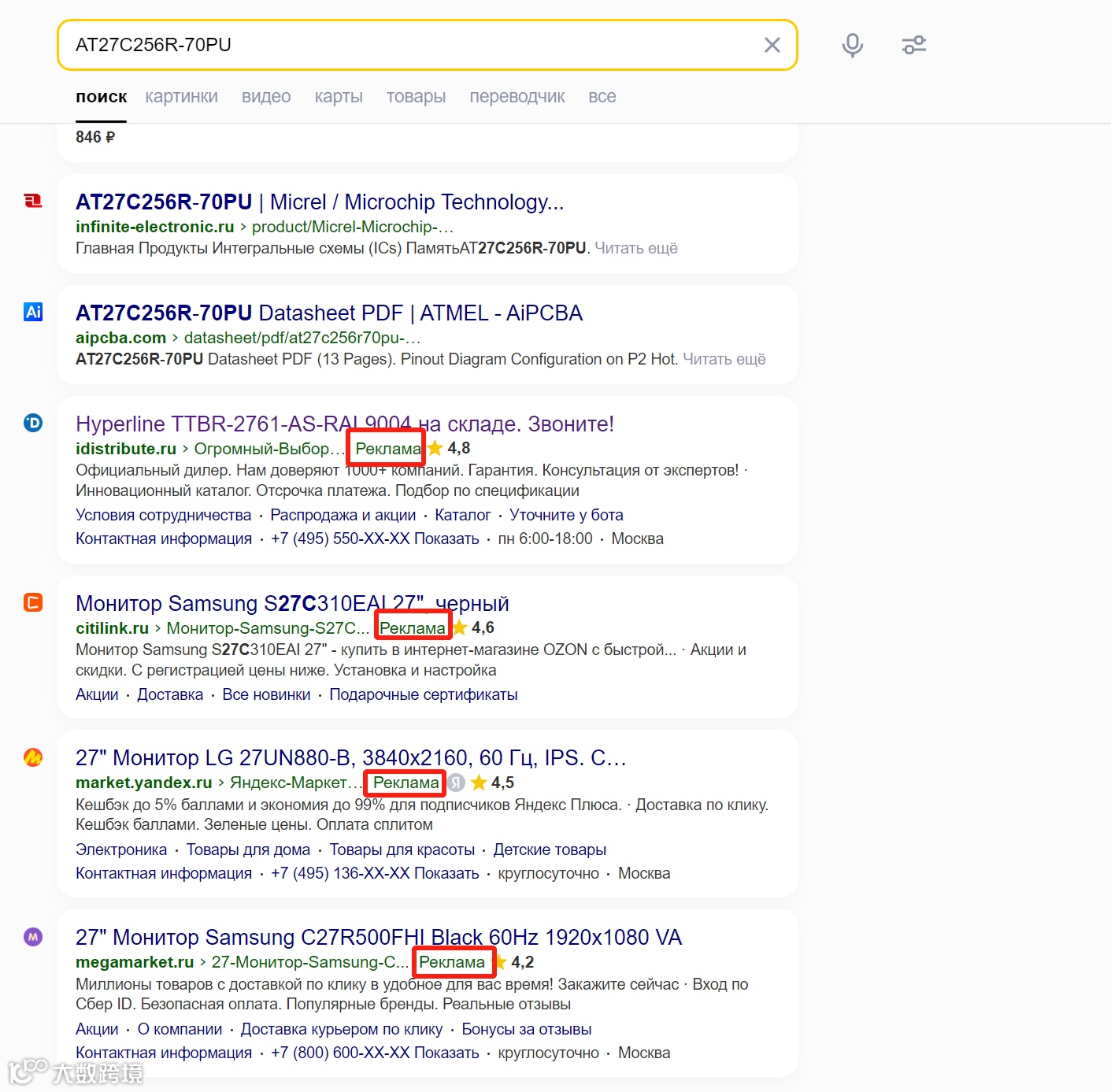Click the AiPCBA site favicon
The image size is (1111, 1092).
click(x=33, y=312)
